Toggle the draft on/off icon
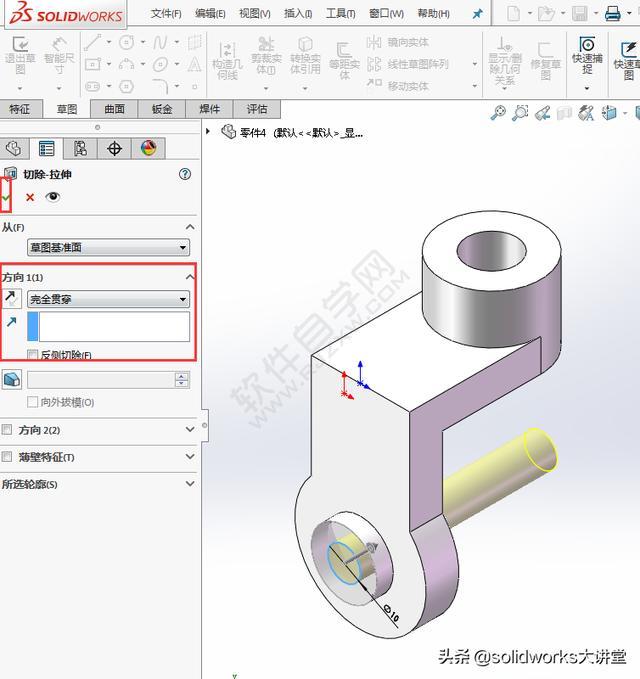Image resolution: width=640 pixels, height=679 pixels. point(12,380)
